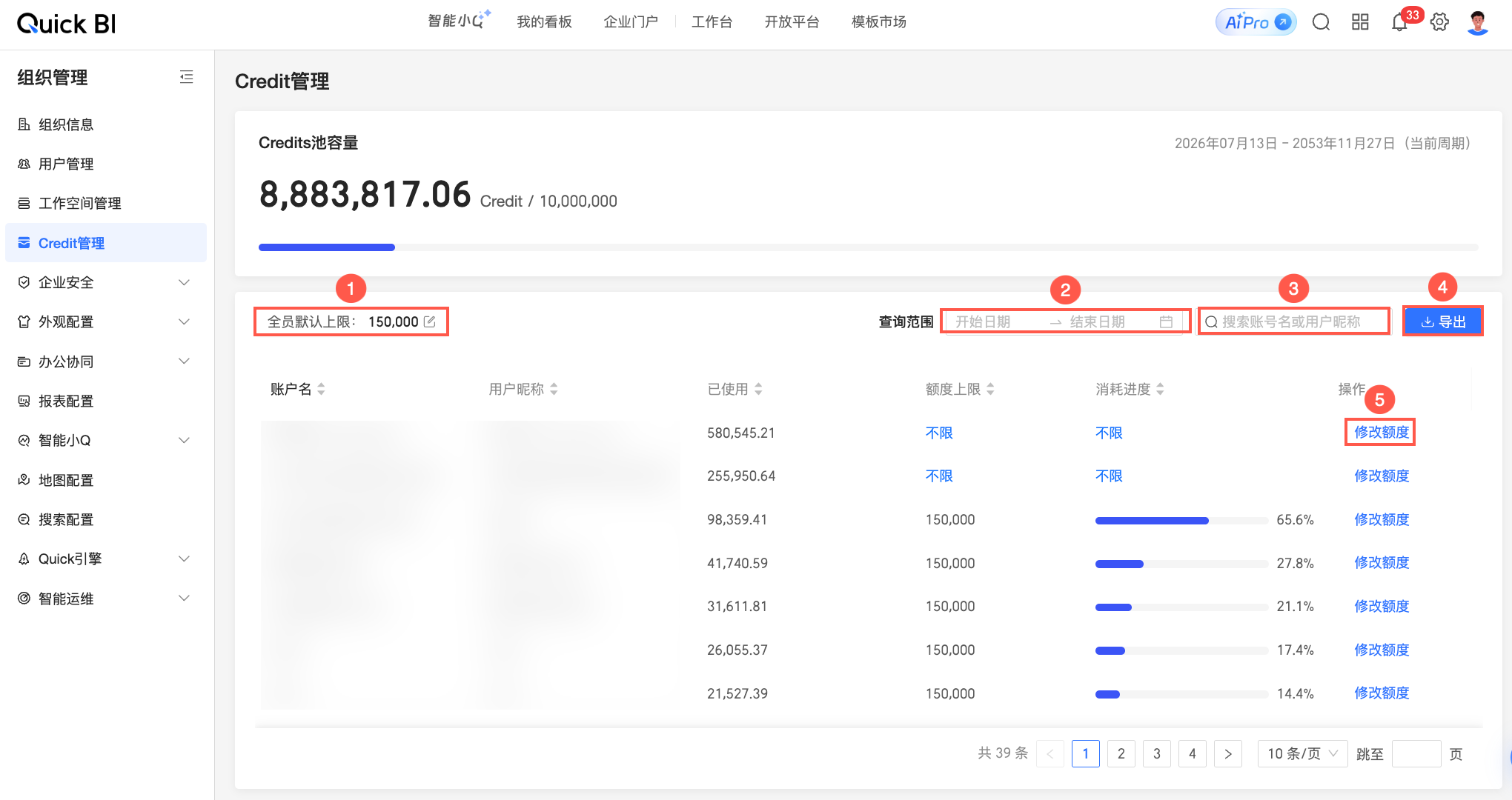
Task: Click 修改额度 for the 26,055.37 row
Action: (1382, 650)
